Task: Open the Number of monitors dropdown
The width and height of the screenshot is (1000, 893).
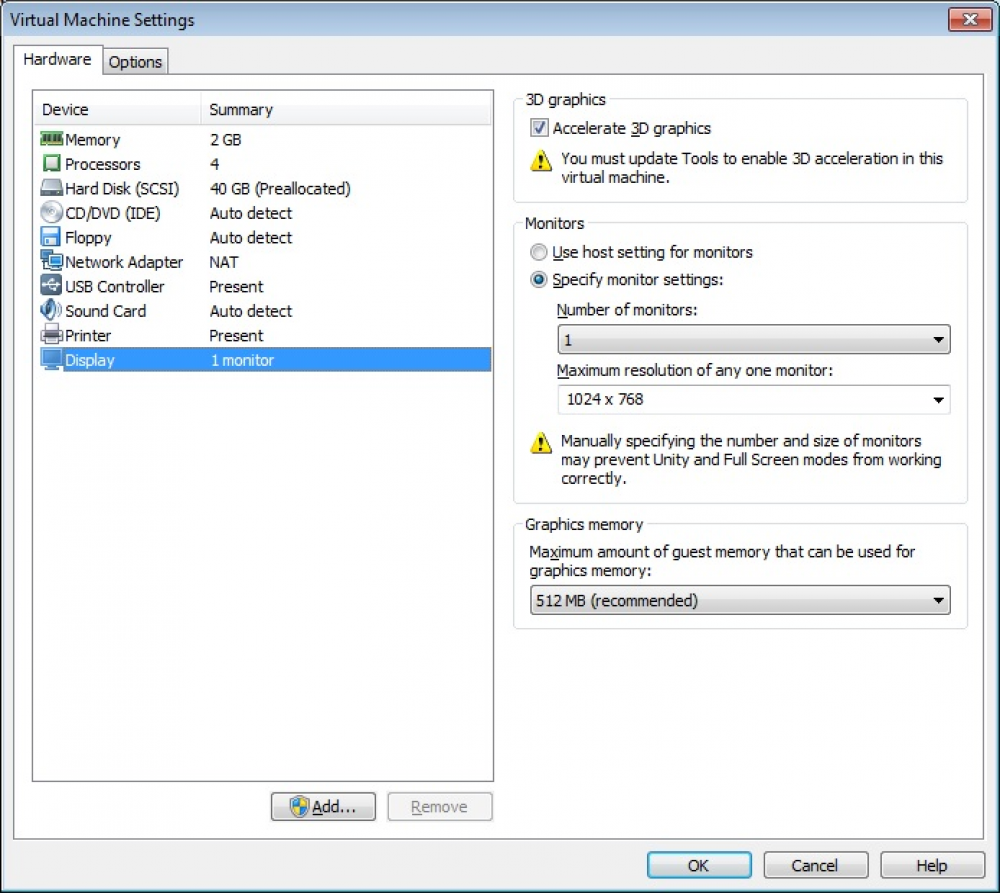Action: tap(753, 340)
